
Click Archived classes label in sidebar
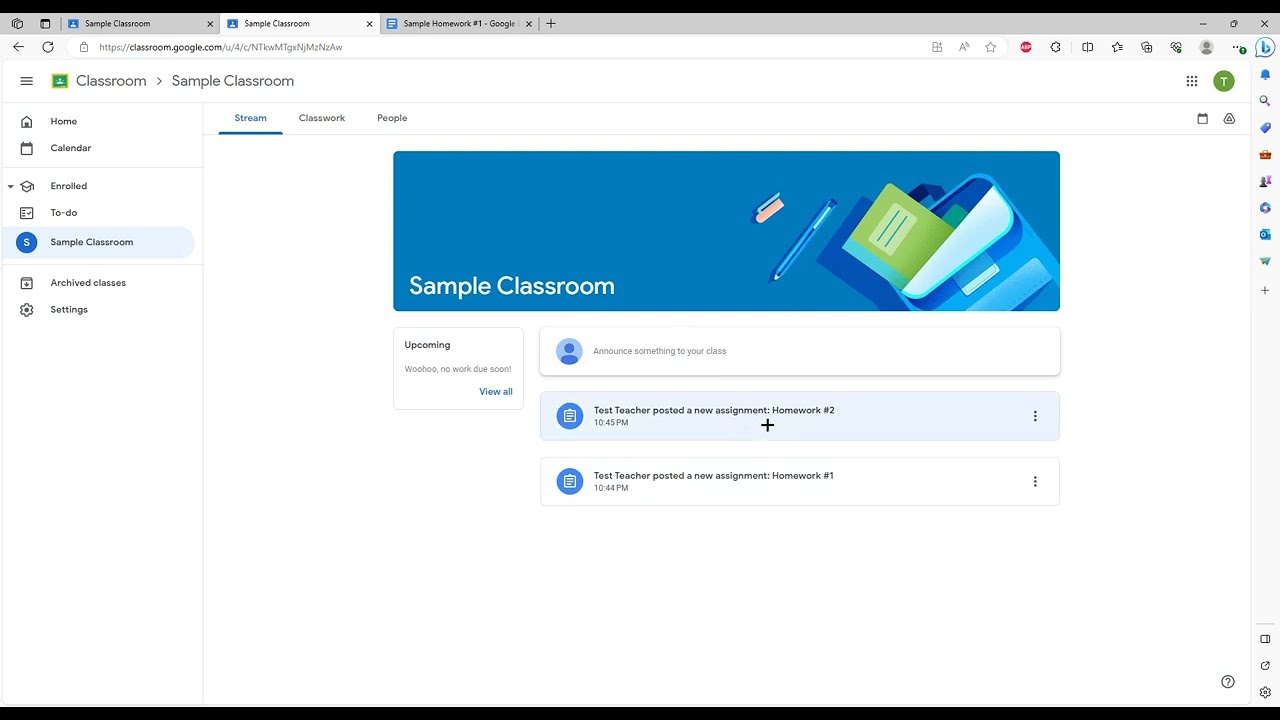click(88, 283)
